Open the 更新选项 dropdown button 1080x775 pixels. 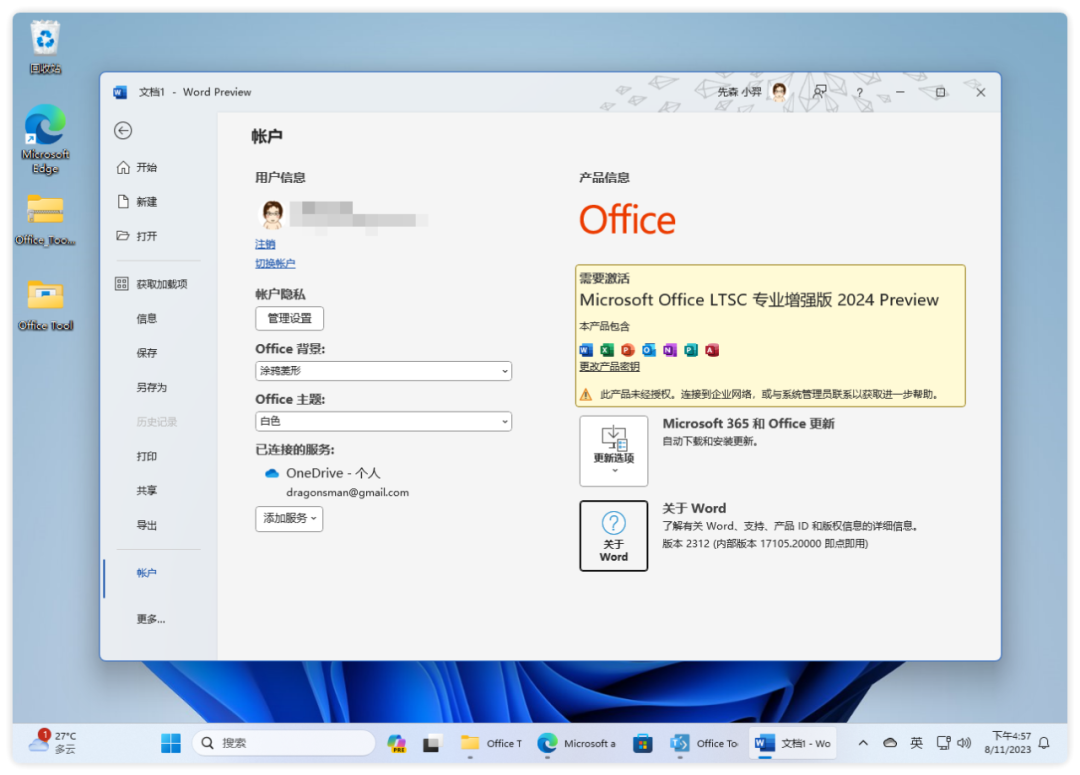(614, 451)
